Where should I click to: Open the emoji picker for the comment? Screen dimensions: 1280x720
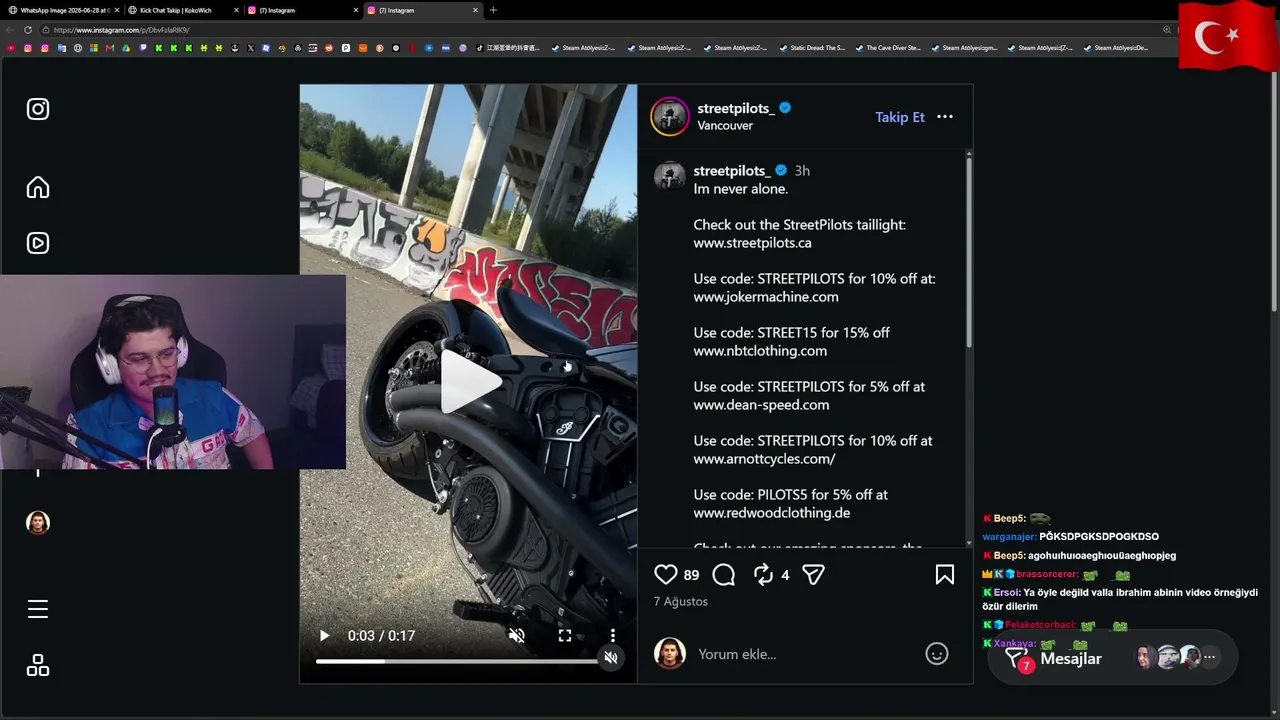[x=937, y=654]
